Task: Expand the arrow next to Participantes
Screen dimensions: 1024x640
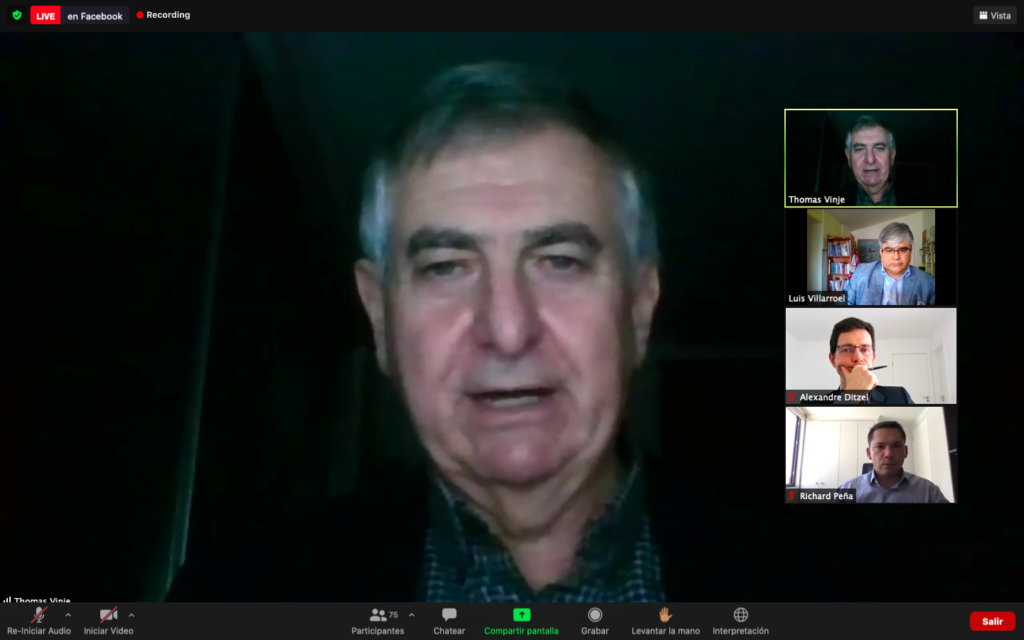Action: coord(411,615)
